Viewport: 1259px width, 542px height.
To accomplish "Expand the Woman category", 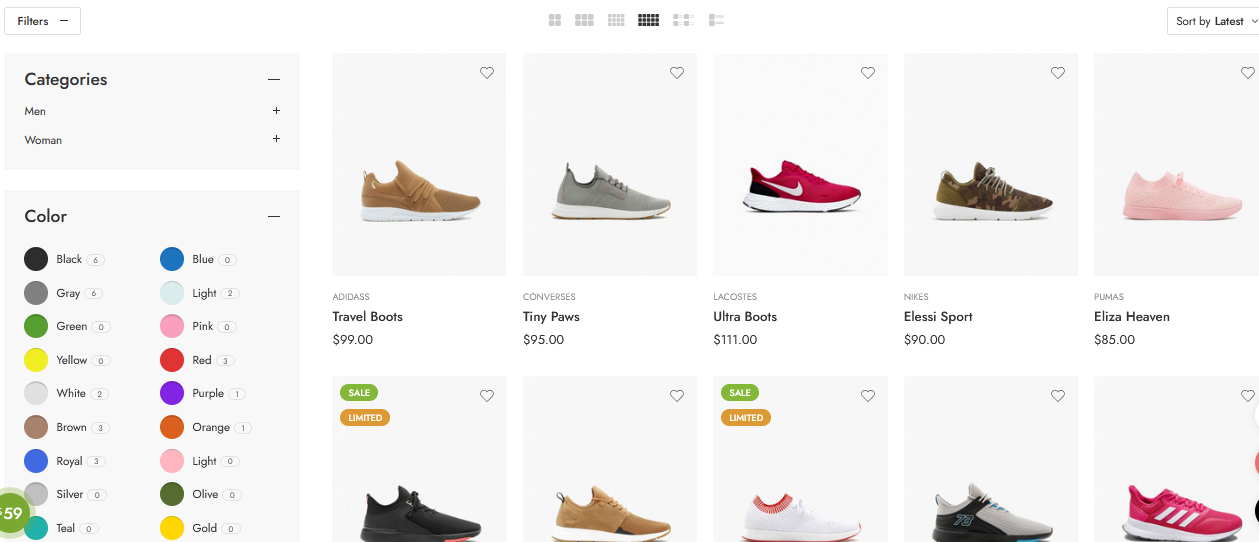I will click(x=276, y=139).
